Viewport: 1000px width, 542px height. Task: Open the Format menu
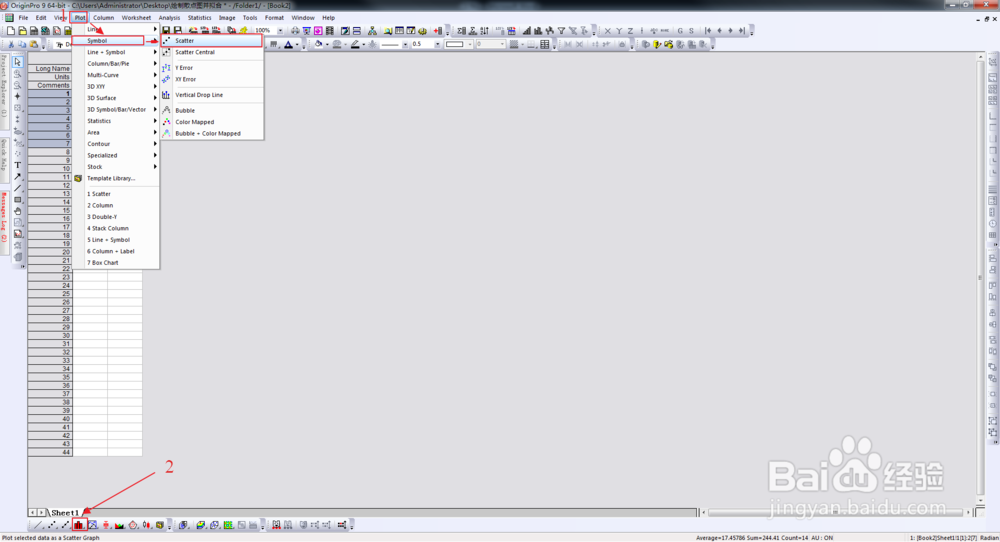[x=274, y=18]
